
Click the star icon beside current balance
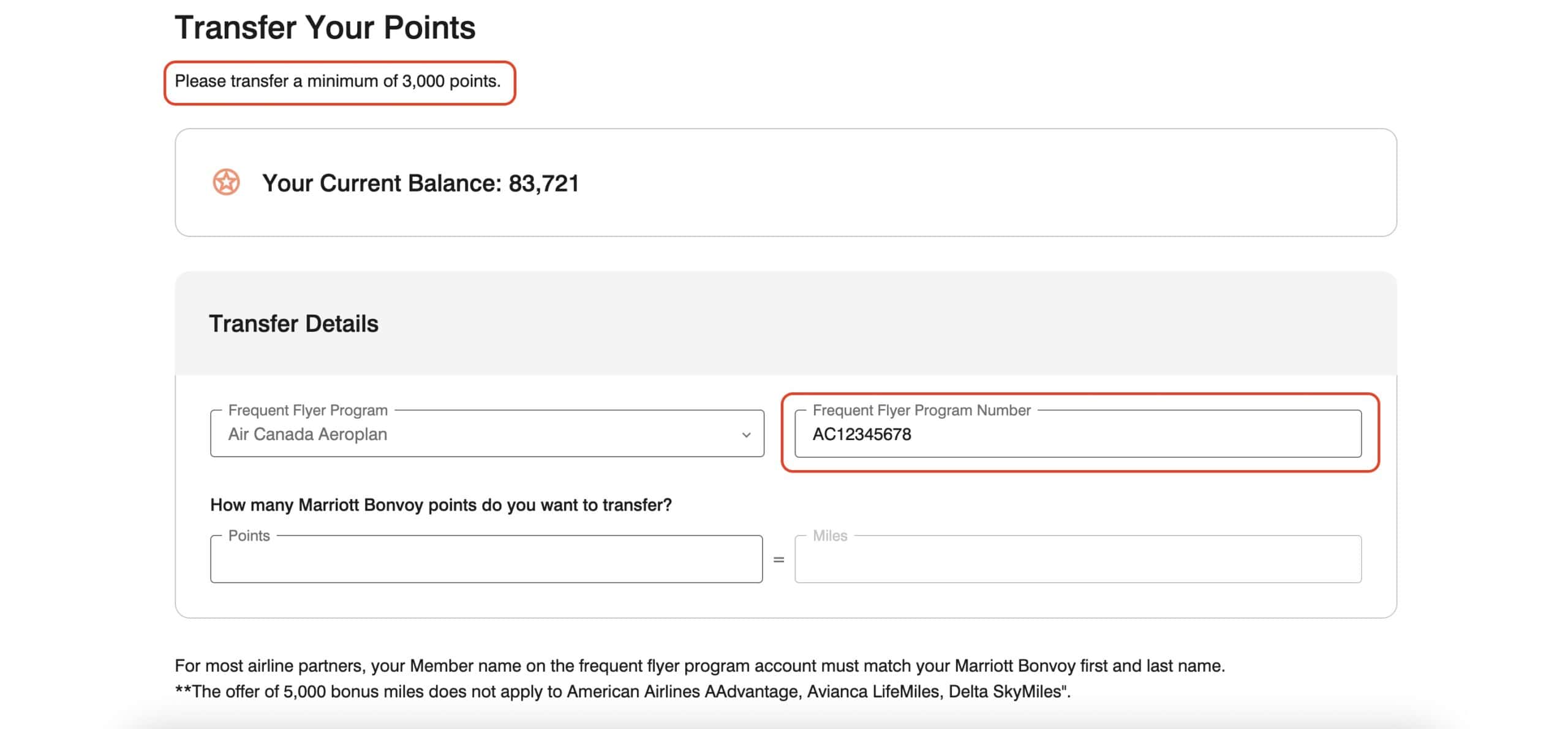click(x=226, y=182)
